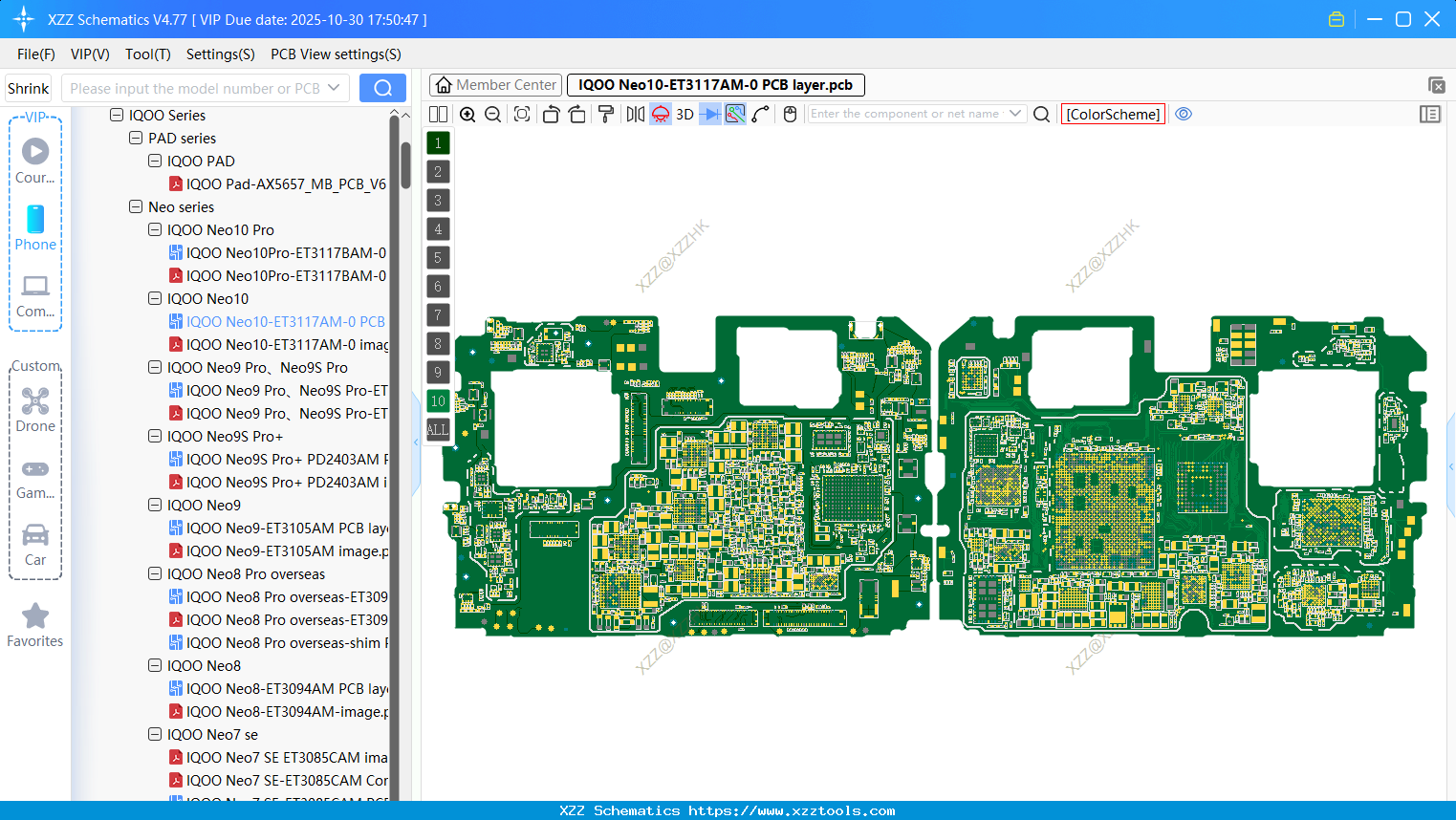The height and width of the screenshot is (820, 1456).
Task: Collapse the IQOO Neo9 tree node
Action: [x=154, y=505]
